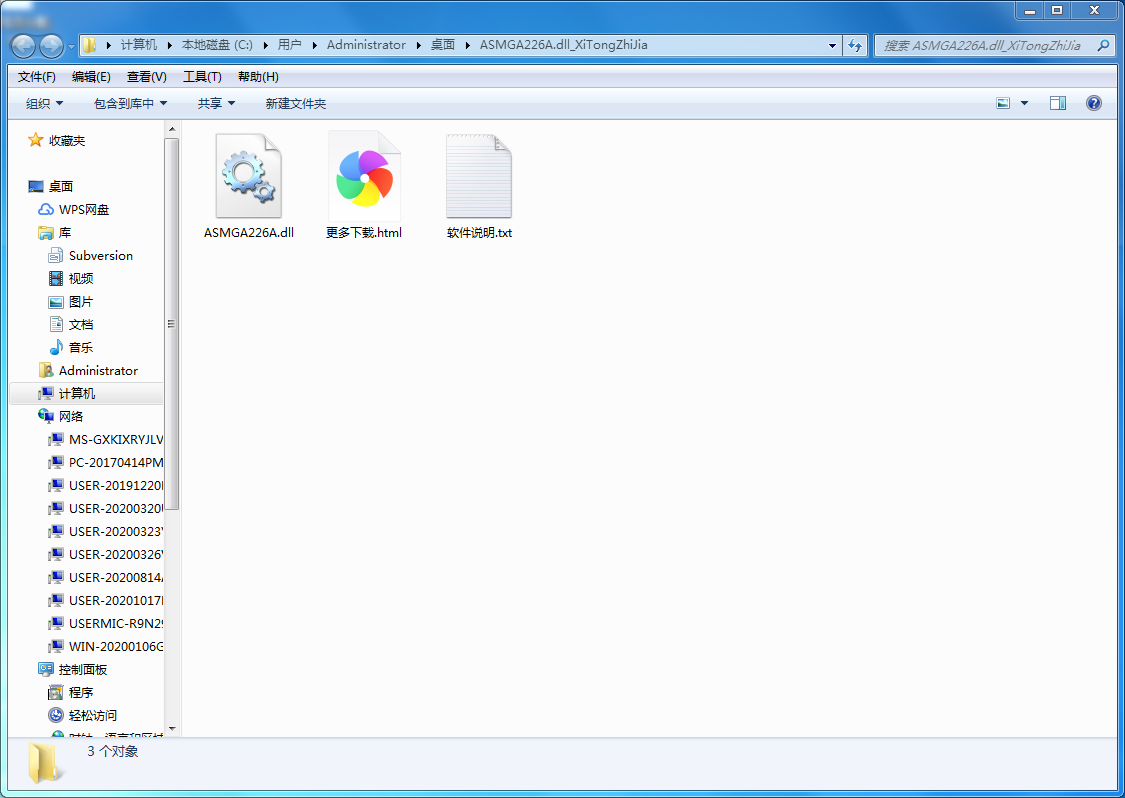Click the navigation pane scroll down arrow
This screenshot has height=798, width=1125.
pos(171,728)
